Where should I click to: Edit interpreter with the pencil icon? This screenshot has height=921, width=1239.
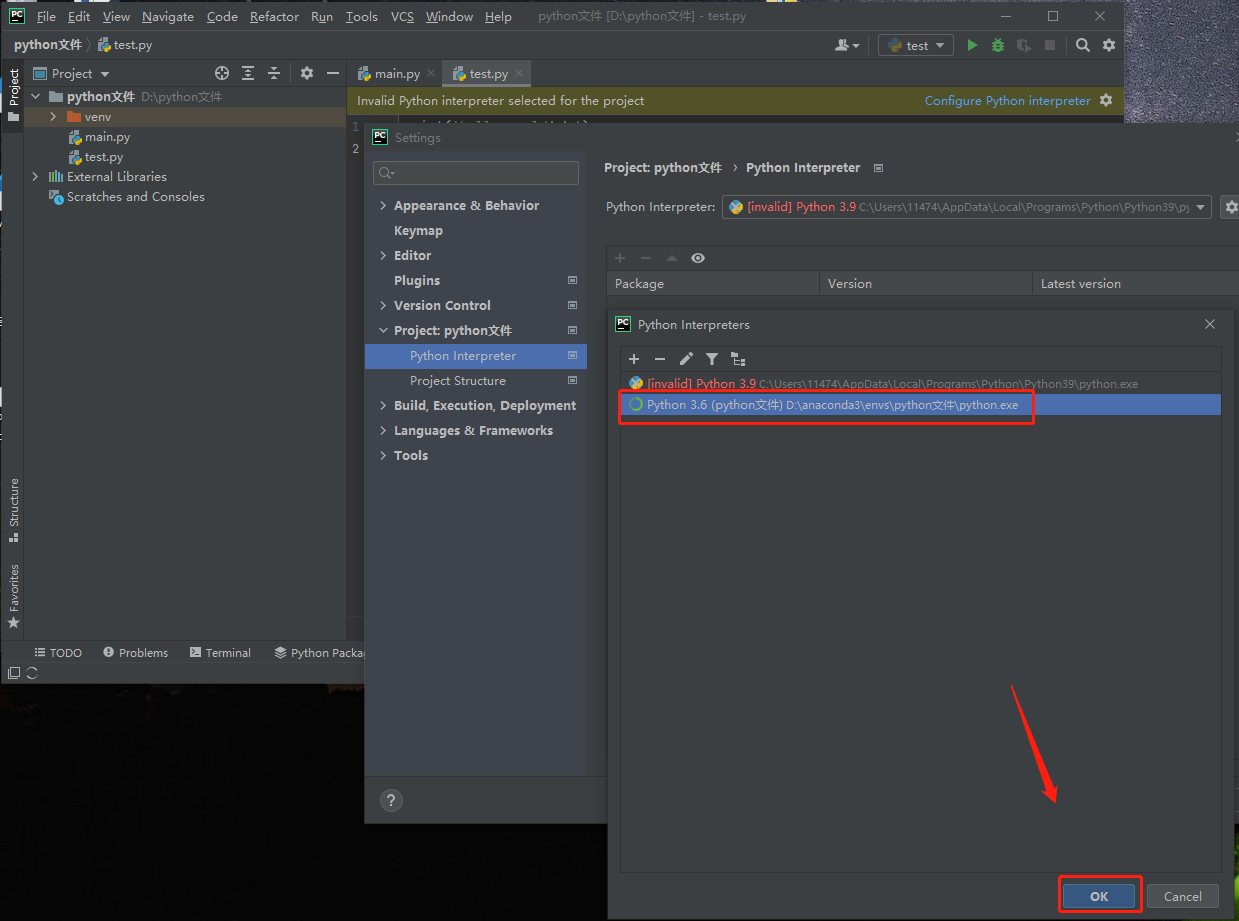(x=686, y=359)
